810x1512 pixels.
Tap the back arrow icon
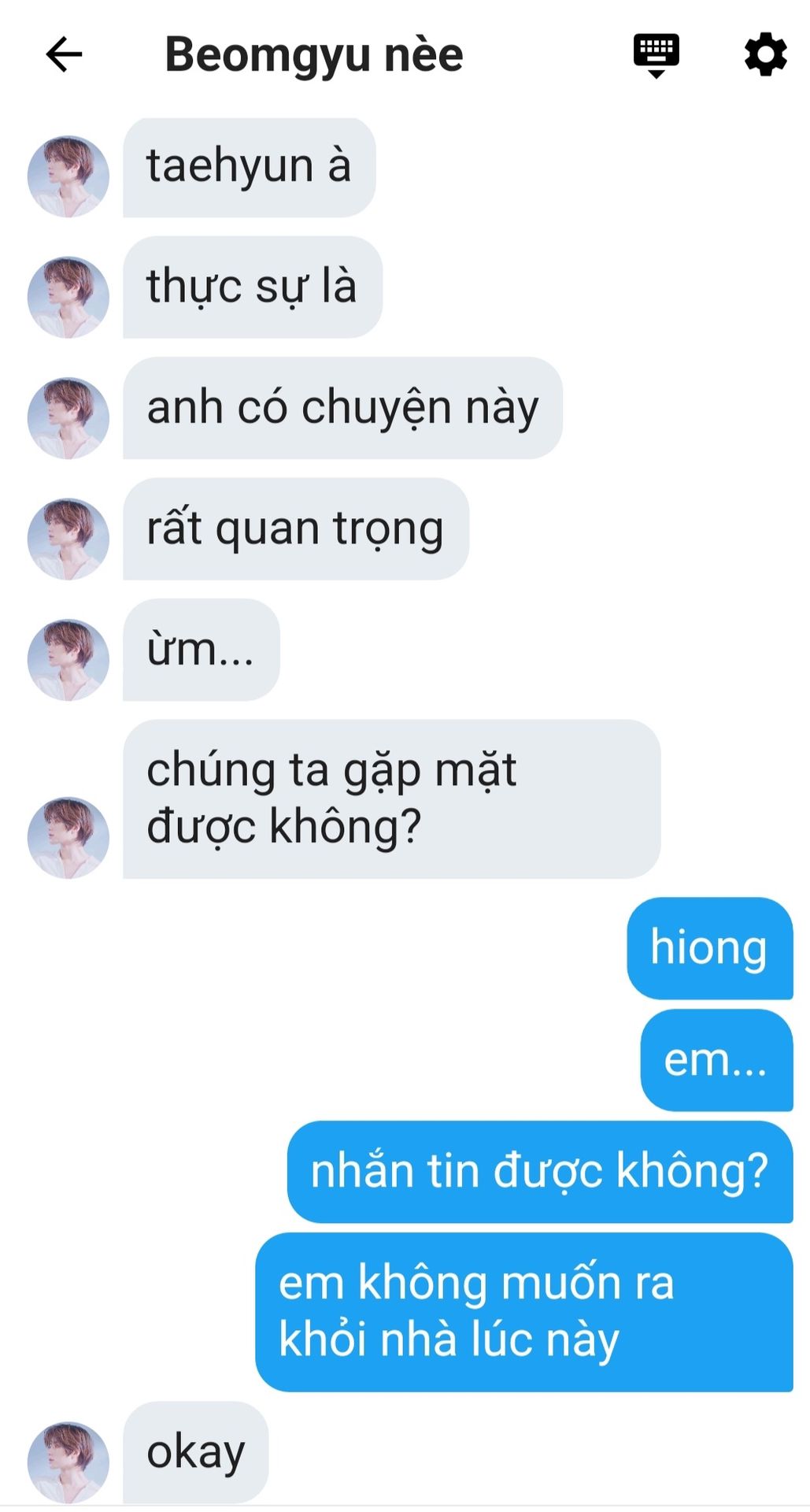tap(64, 54)
